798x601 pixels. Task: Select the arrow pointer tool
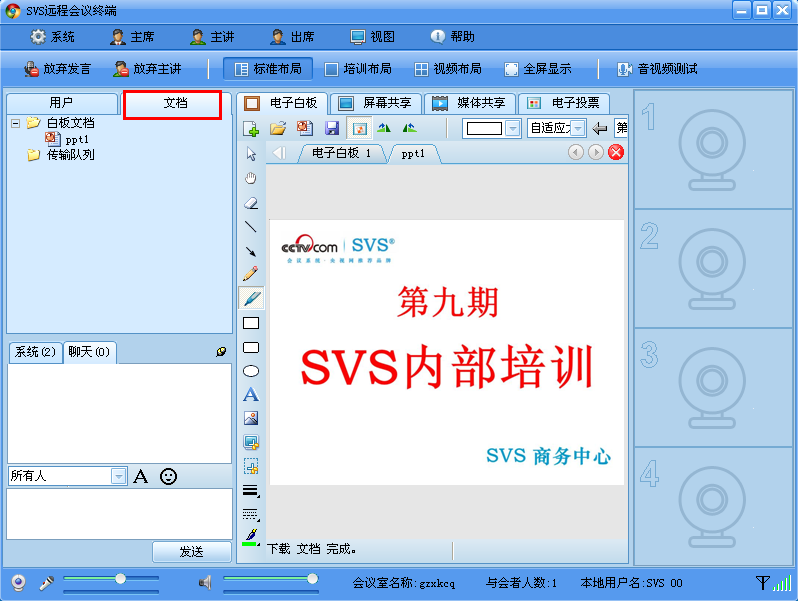[x=251, y=154]
